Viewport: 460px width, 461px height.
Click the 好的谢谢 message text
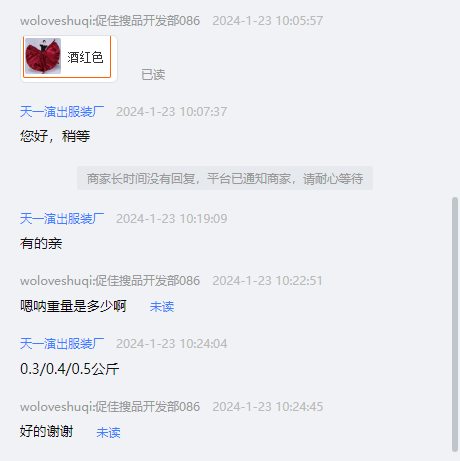tap(46, 431)
